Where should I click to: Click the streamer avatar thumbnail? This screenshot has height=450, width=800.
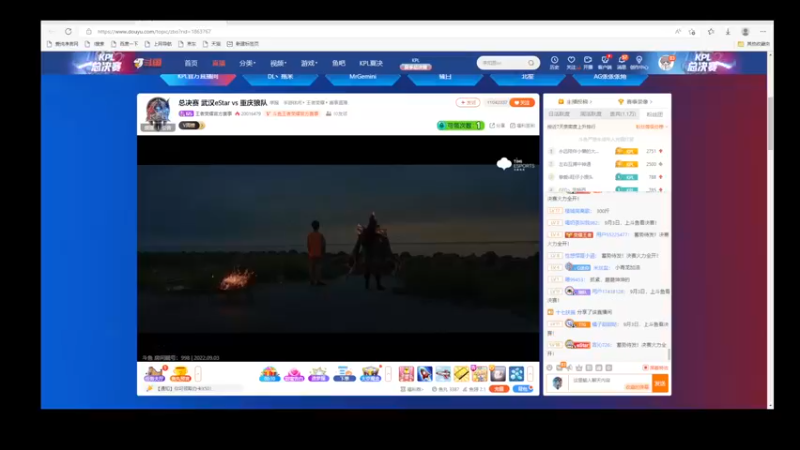pos(158,112)
